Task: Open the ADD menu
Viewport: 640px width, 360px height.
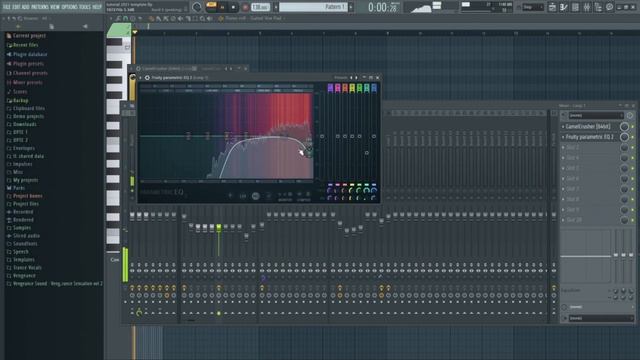Action: (x=25, y=7)
